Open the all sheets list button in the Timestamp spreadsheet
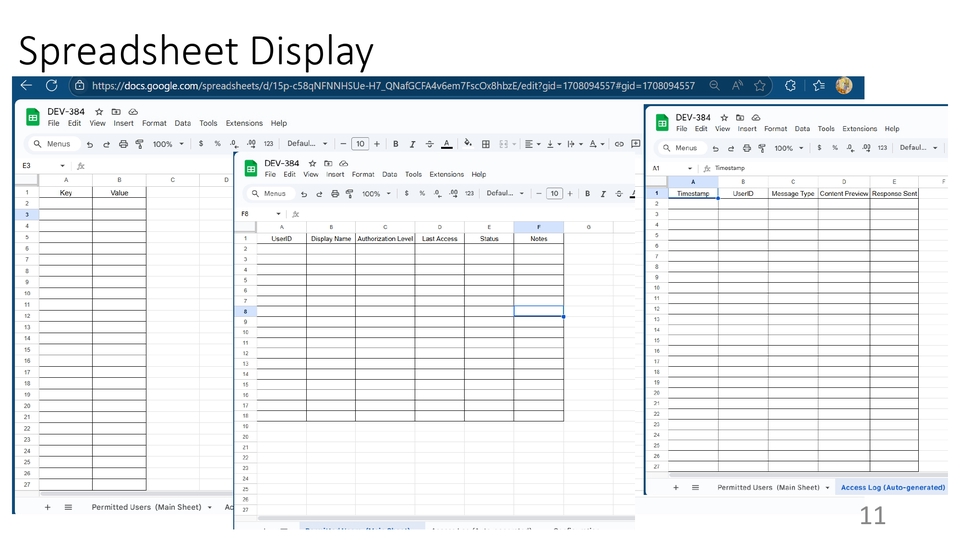This screenshot has width=960, height=540. 696,488
